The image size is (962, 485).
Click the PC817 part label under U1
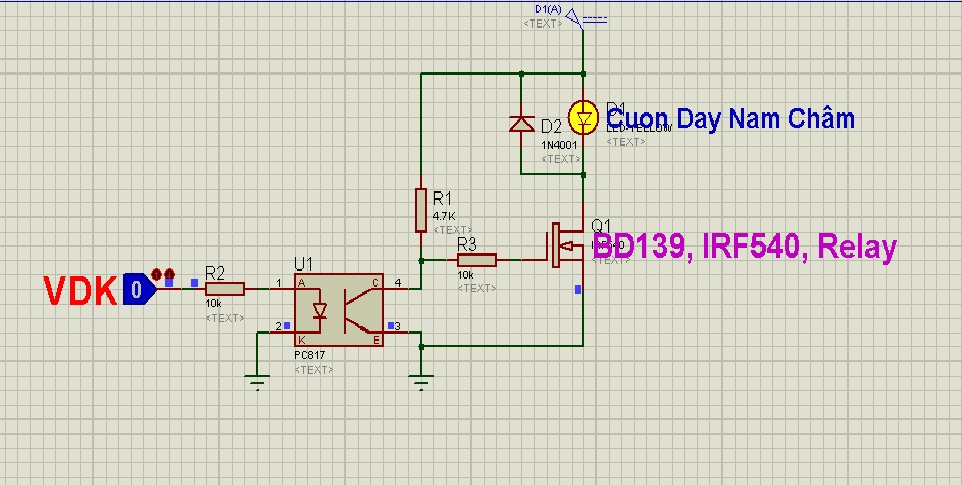click(310, 355)
